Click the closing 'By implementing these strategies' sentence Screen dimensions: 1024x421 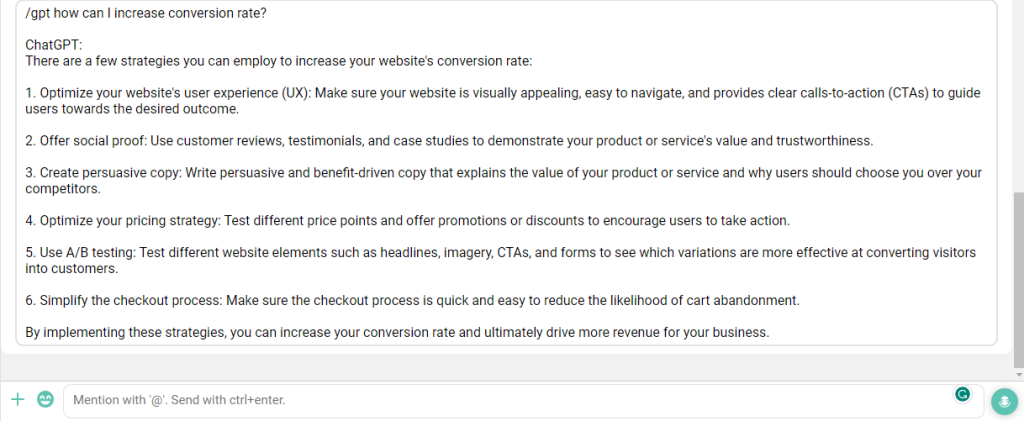click(397, 333)
